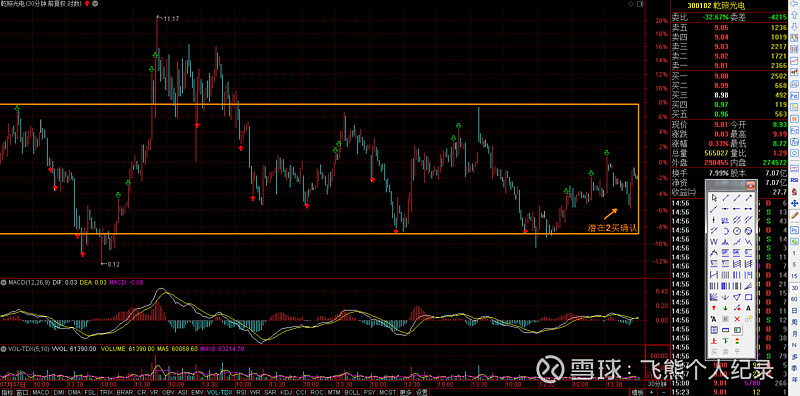800x396 pixels.
Task: Choose the circle drawing tool in toolbox
Action: [737, 231]
